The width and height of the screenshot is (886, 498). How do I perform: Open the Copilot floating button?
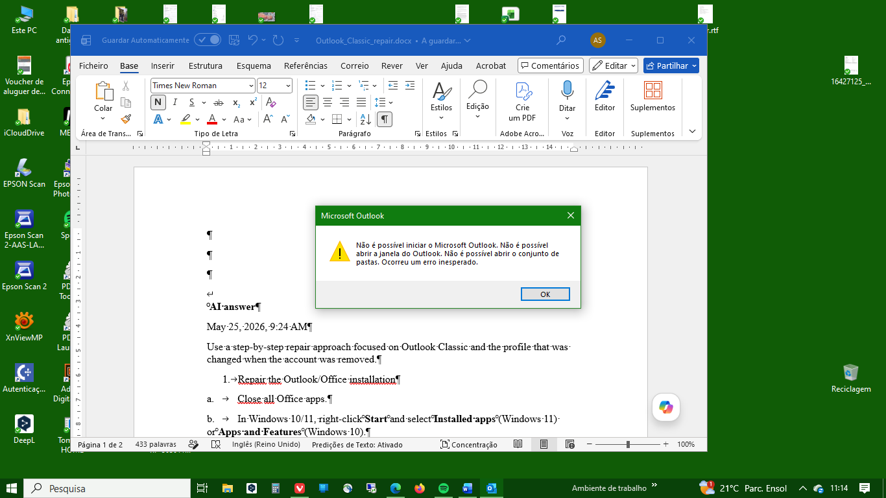click(666, 407)
